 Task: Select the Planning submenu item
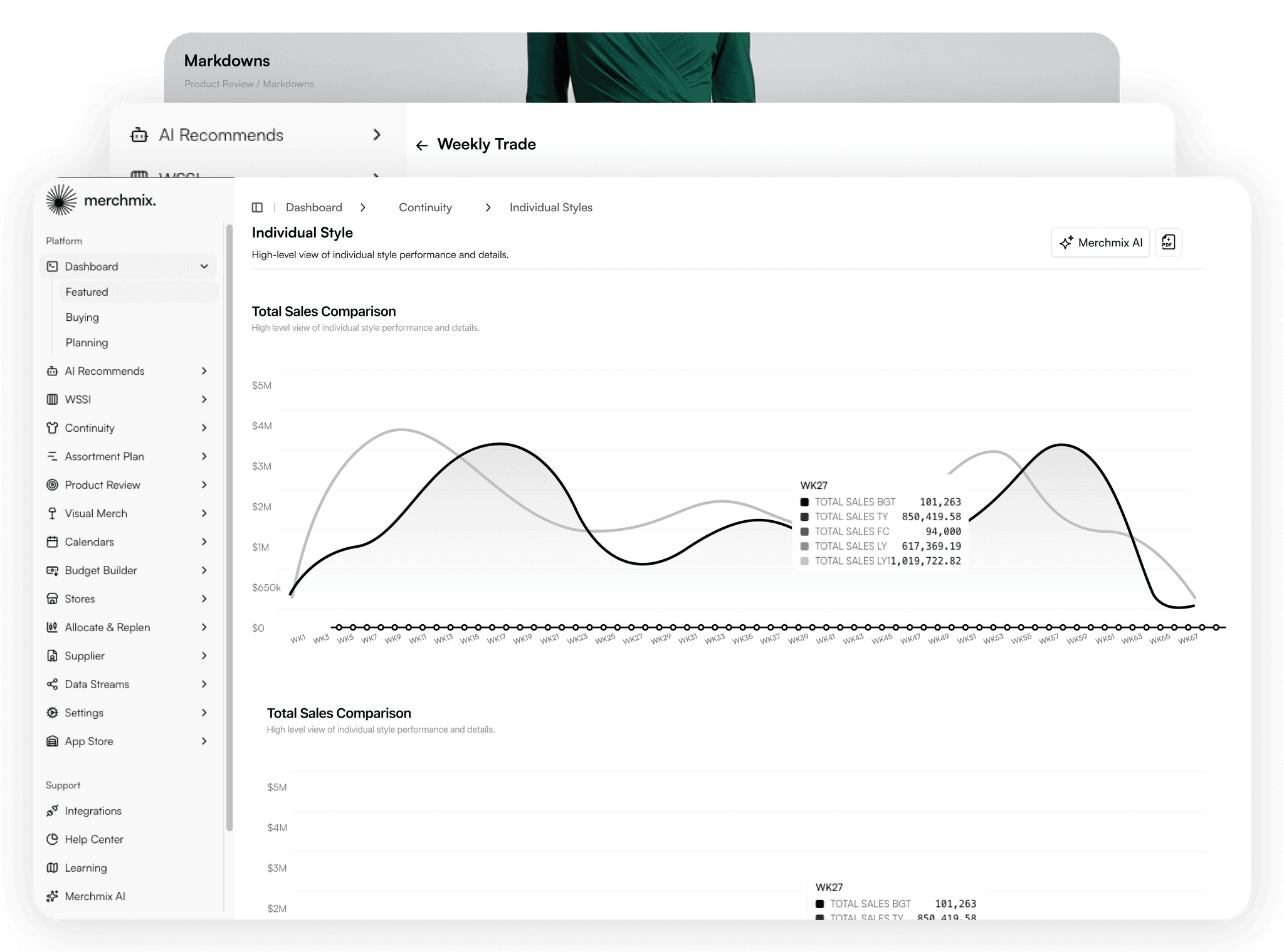(87, 343)
